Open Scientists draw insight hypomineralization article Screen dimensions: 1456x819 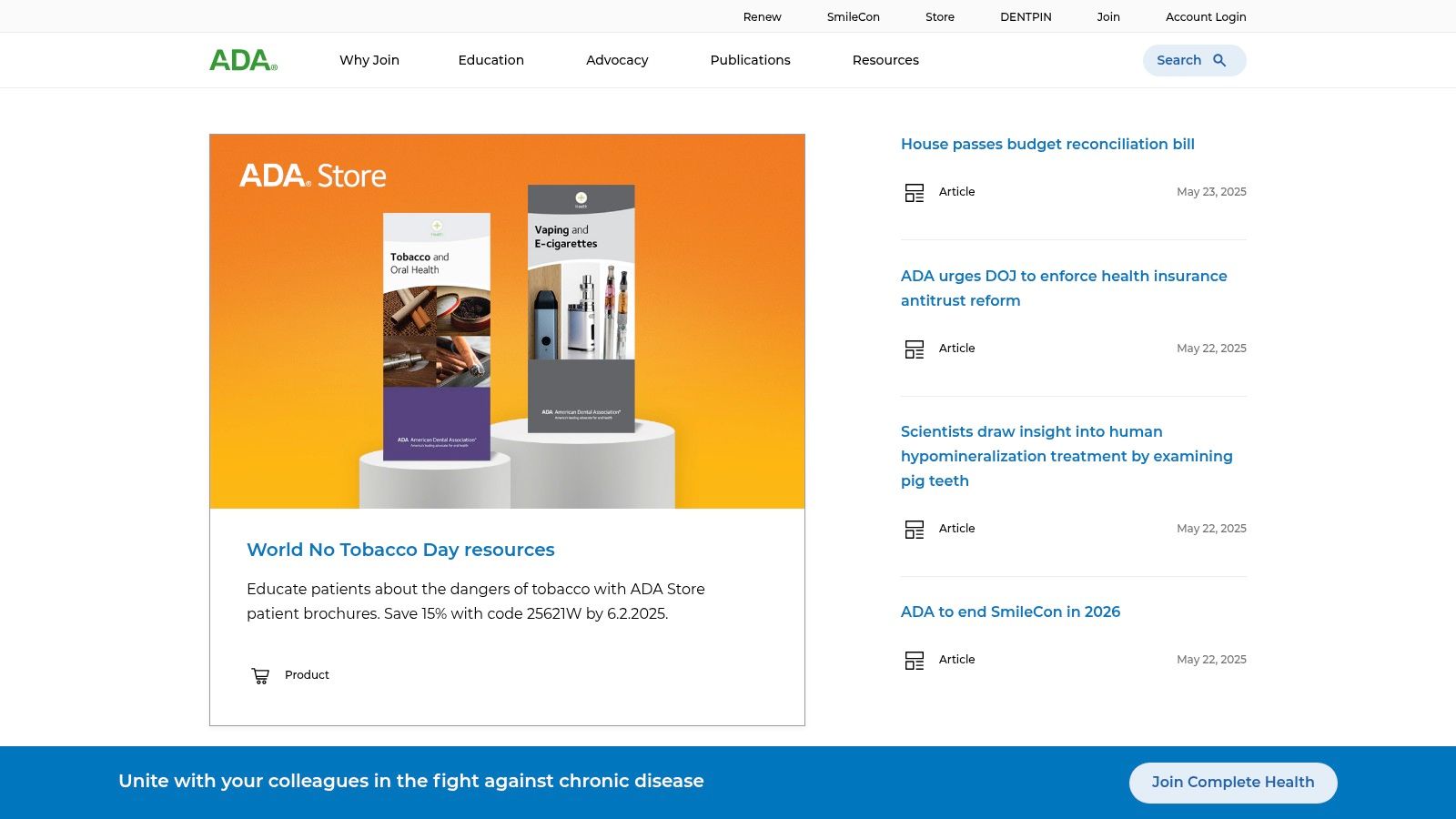point(1067,456)
